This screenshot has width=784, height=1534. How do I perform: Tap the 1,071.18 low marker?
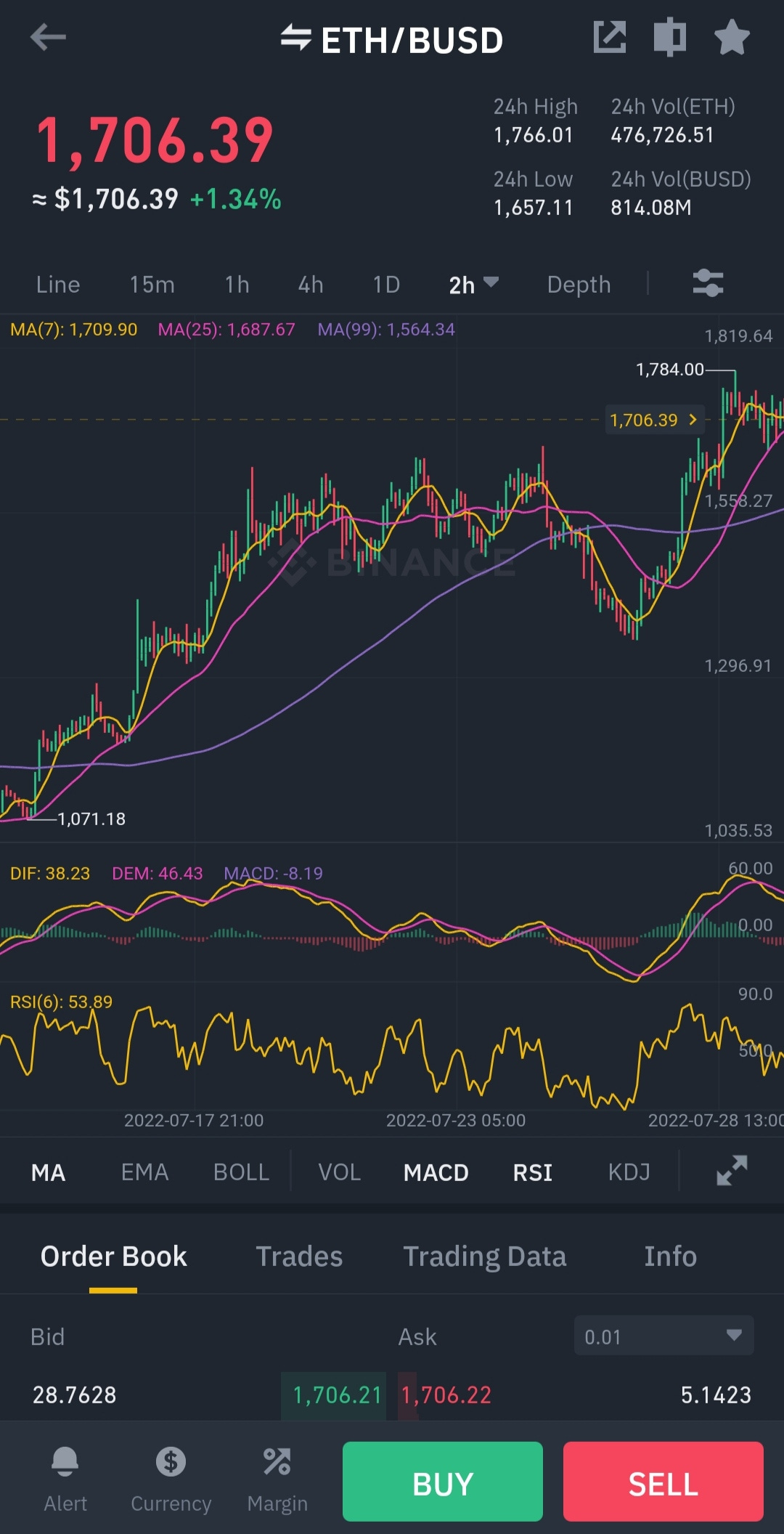click(91, 819)
